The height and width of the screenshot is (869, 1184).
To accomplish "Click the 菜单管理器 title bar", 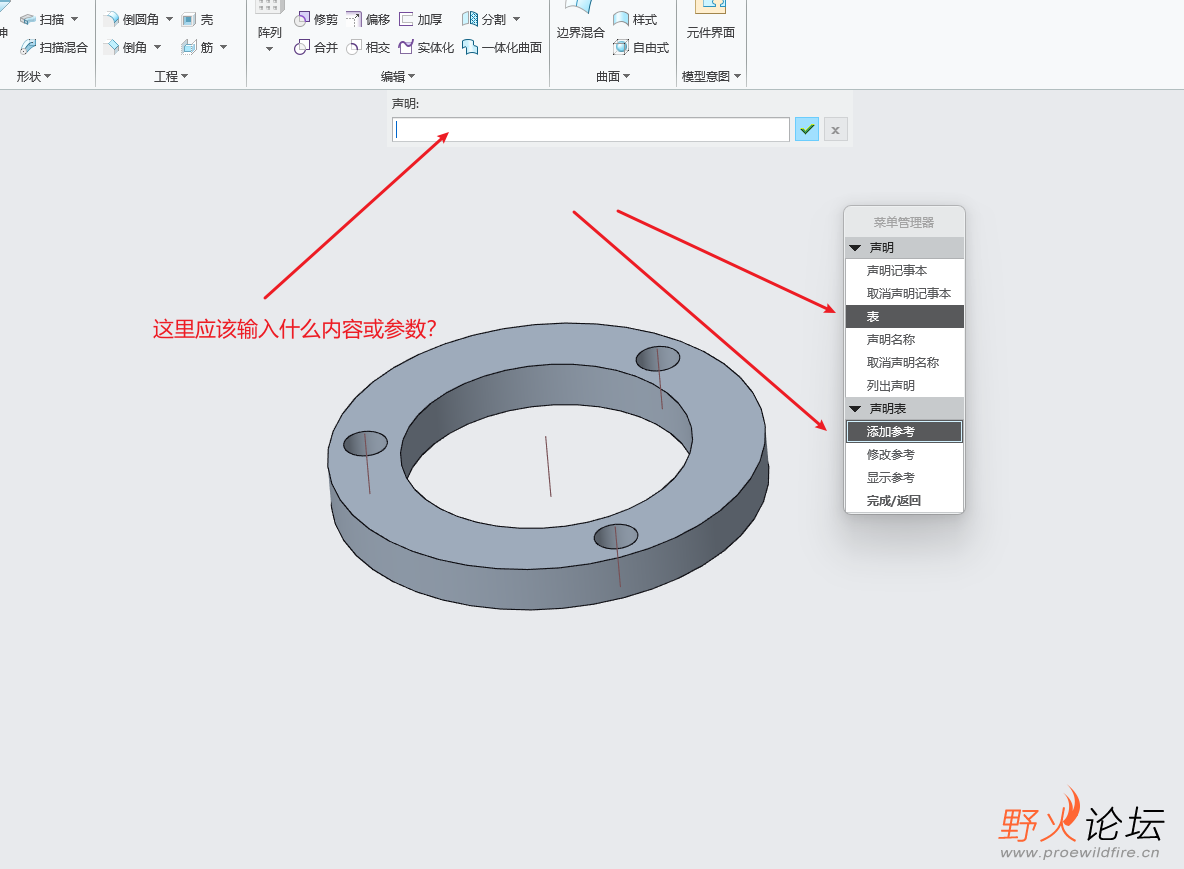I will (x=905, y=222).
